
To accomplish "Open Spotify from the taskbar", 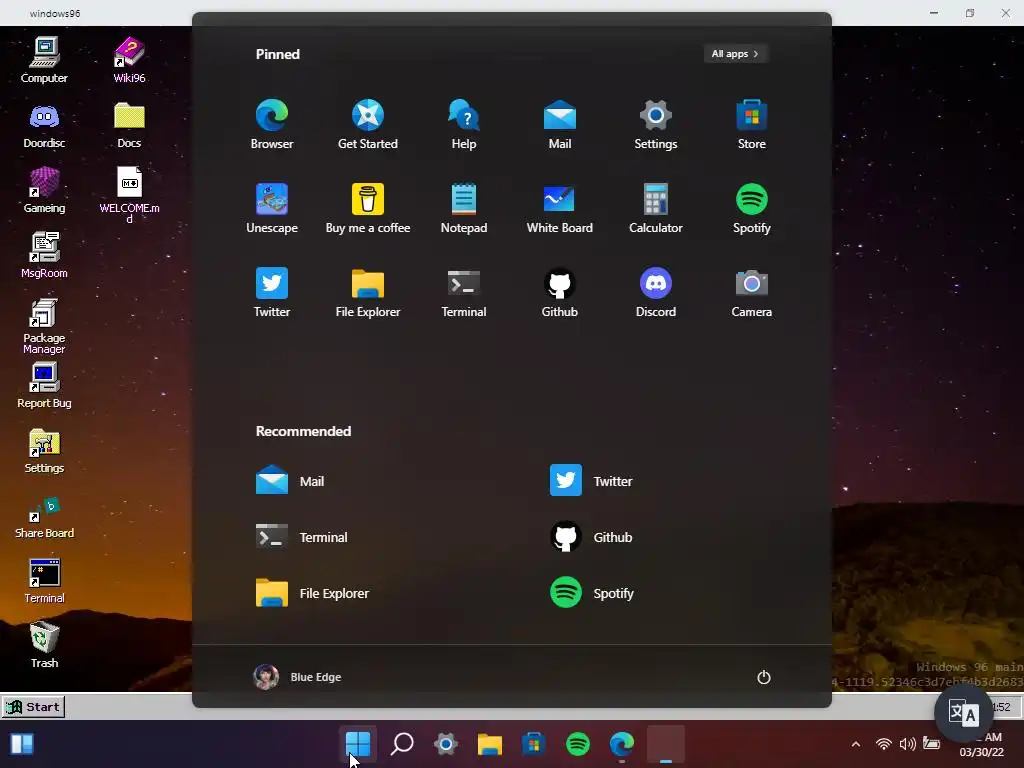I will coord(578,744).
